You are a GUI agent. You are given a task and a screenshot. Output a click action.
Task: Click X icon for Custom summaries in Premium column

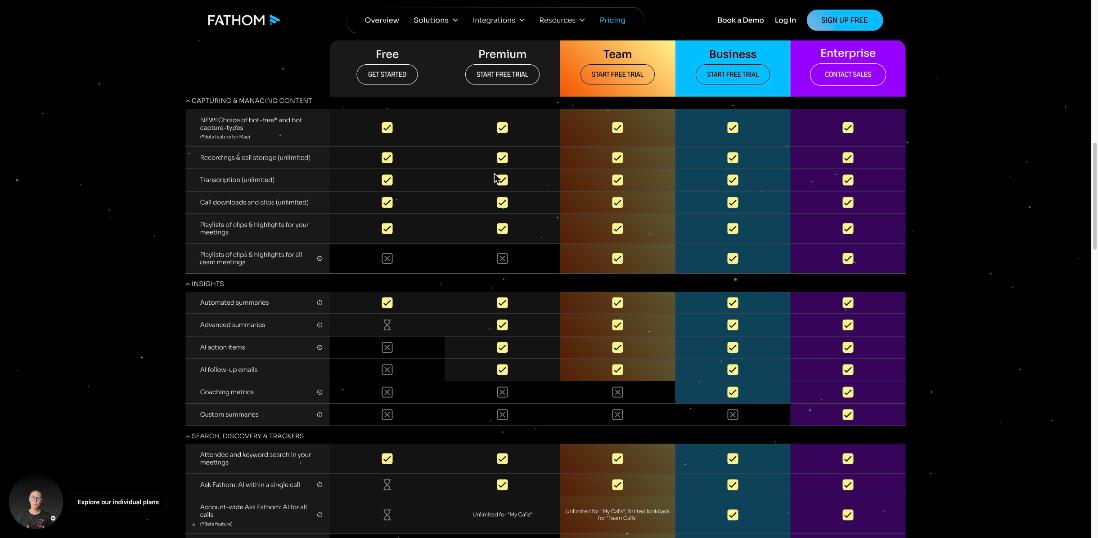(502, 415)
